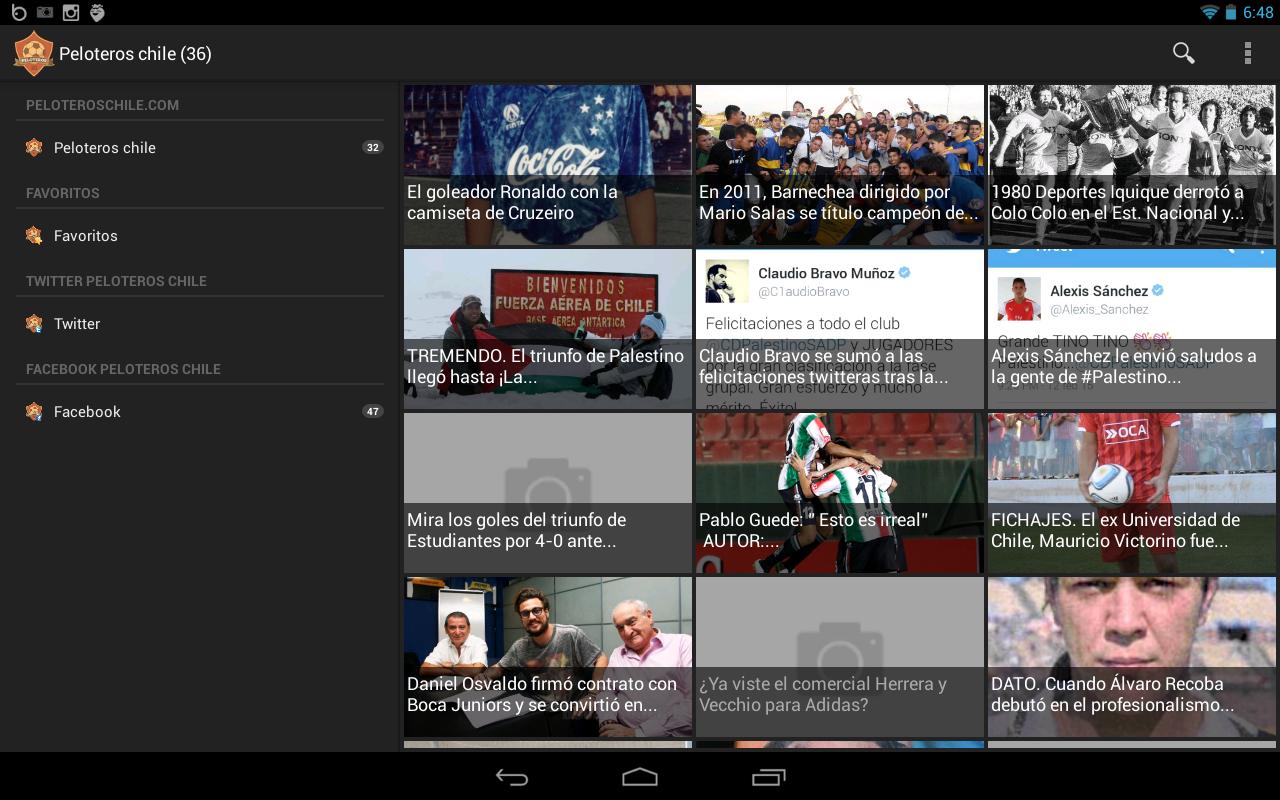1280x800 pixels.
Task: Open the Álvaro Recoba debut article
Action: click(1132, 656)
